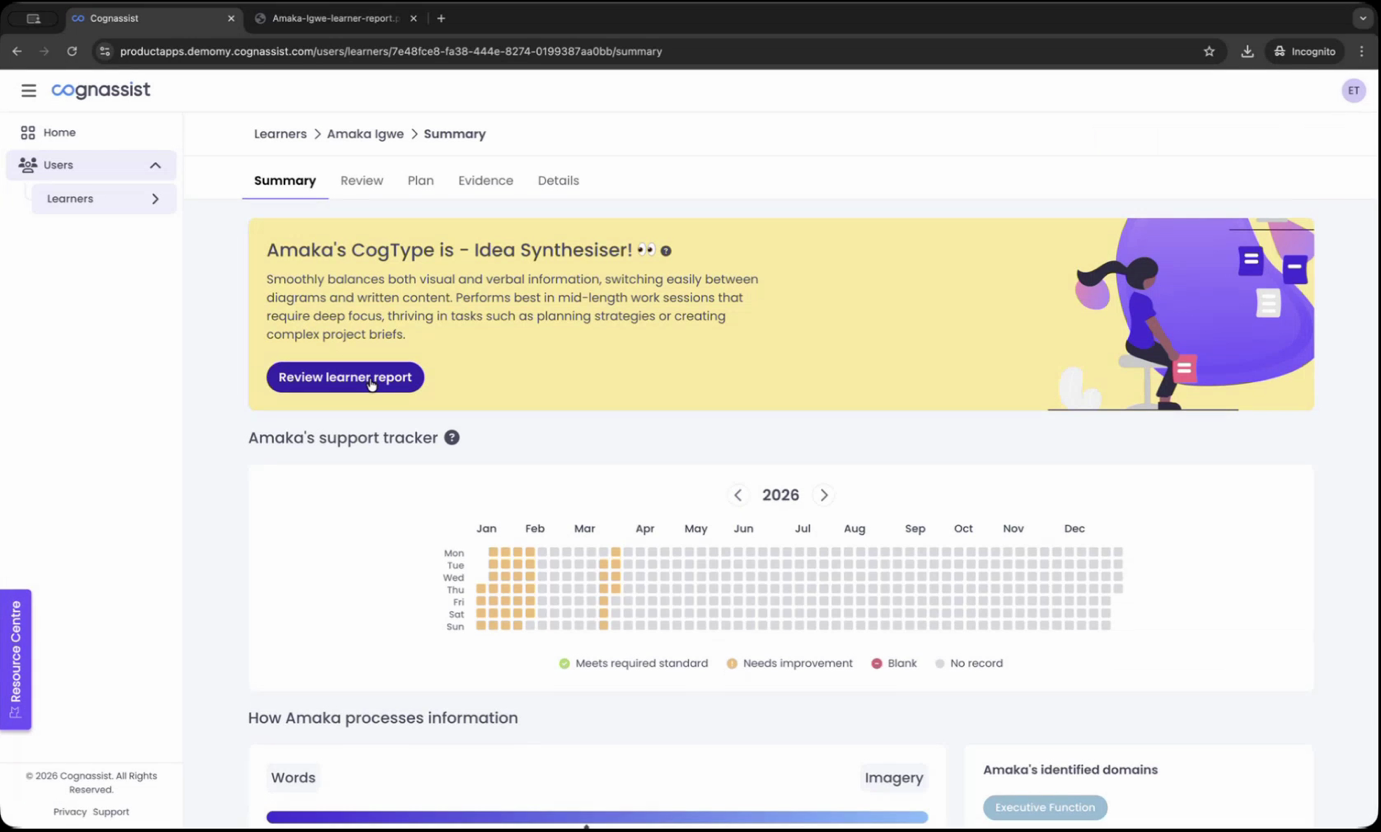Viewport: 1381px width, 832px height.
Task: Expand the Learners submenu
Action: [155, 199]
